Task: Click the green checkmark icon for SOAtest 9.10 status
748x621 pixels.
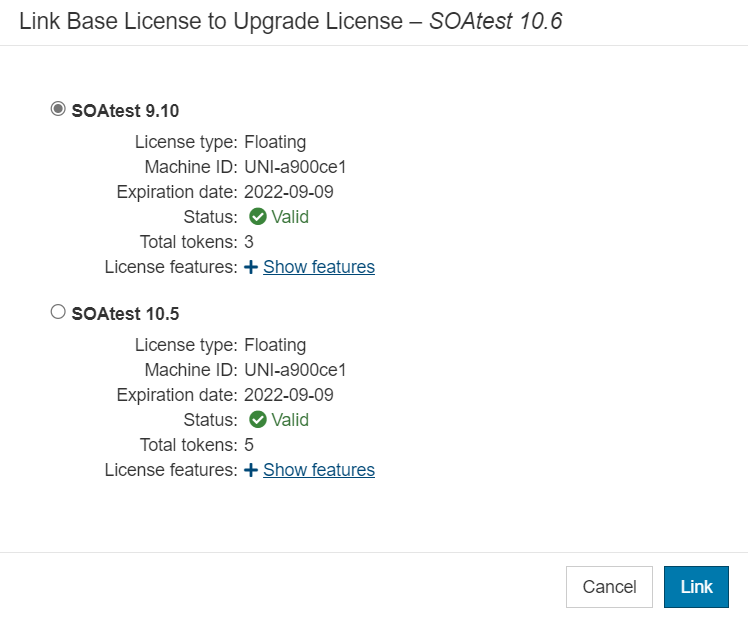Action: tap(258, 217)
